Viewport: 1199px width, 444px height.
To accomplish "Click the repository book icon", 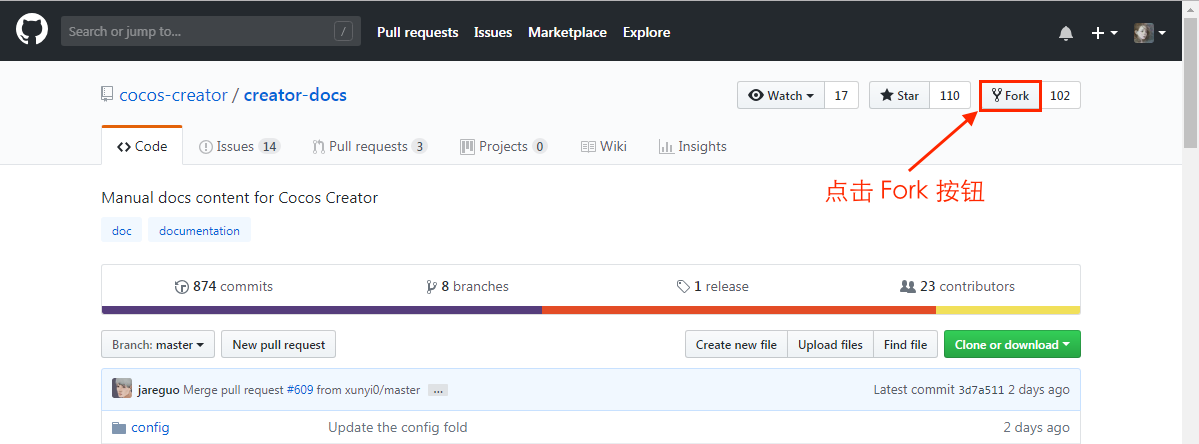I will click(x=107, y=95).
